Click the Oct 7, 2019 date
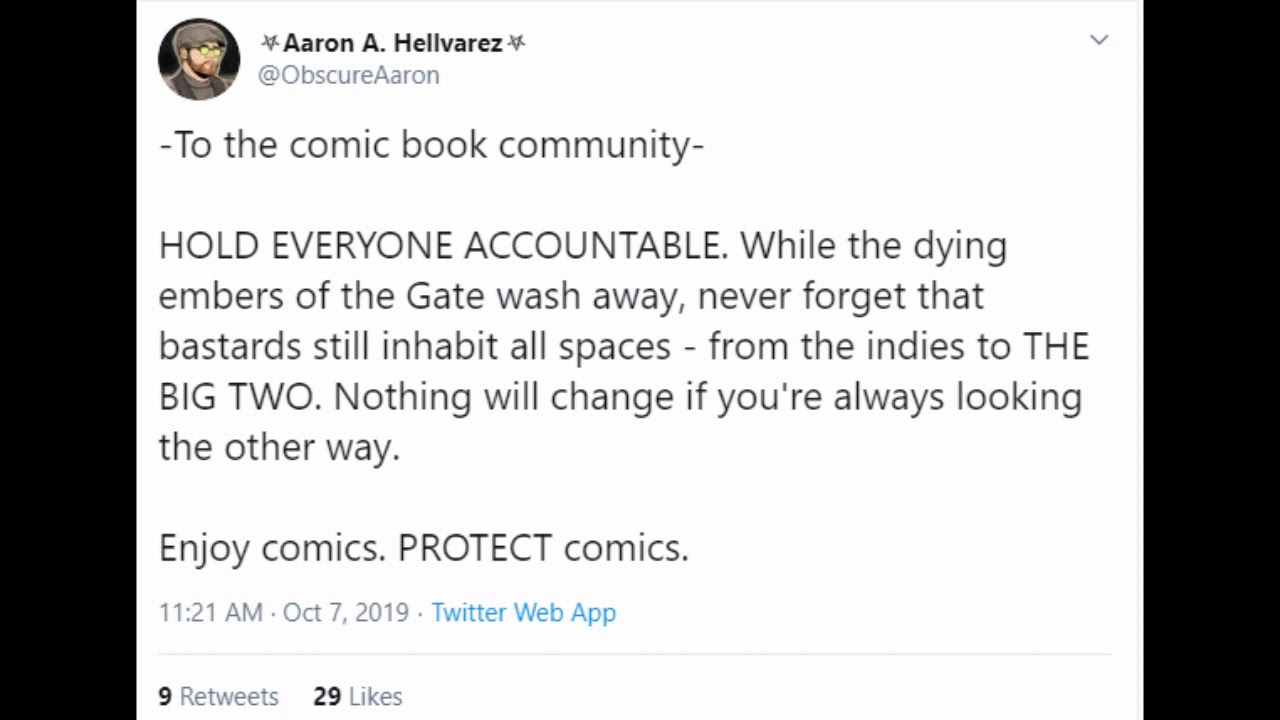This screenshot has width=1280, height=720. [x=346, y=612]
